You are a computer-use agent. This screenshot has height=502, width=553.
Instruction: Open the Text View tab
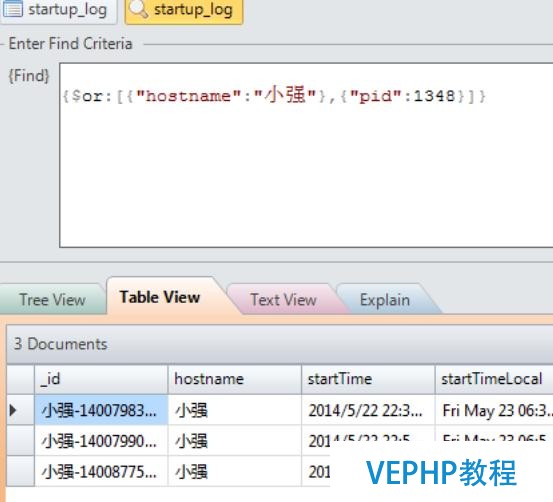(284, 300)
